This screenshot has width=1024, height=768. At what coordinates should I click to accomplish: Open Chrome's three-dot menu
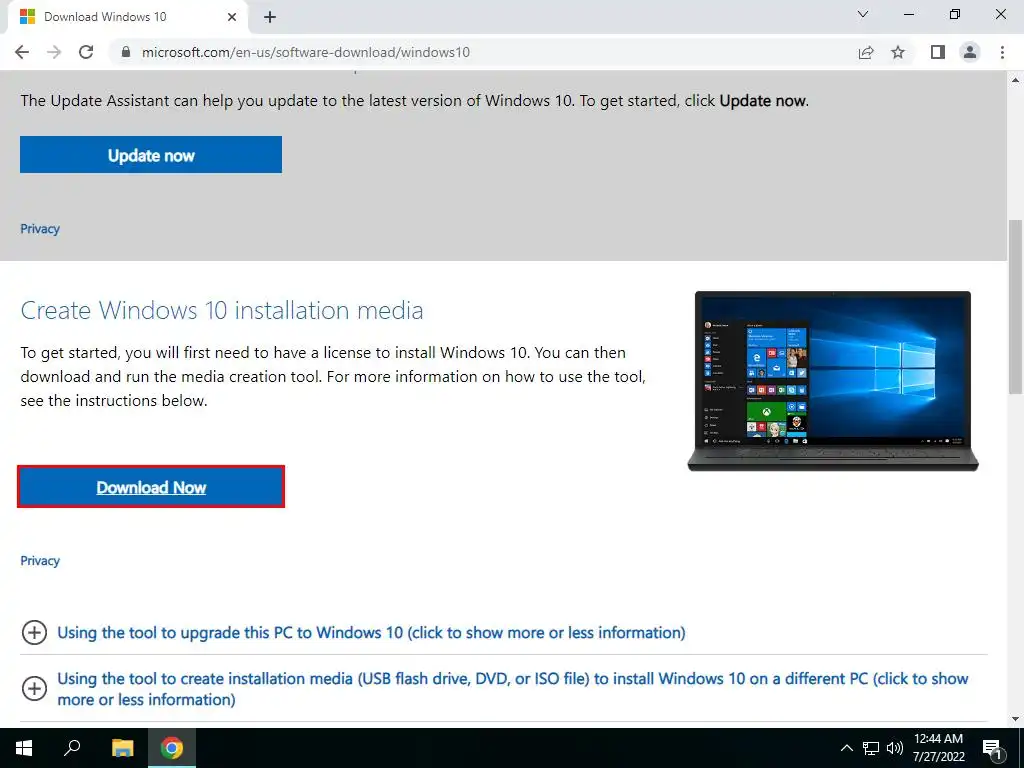coord(1002,52)
